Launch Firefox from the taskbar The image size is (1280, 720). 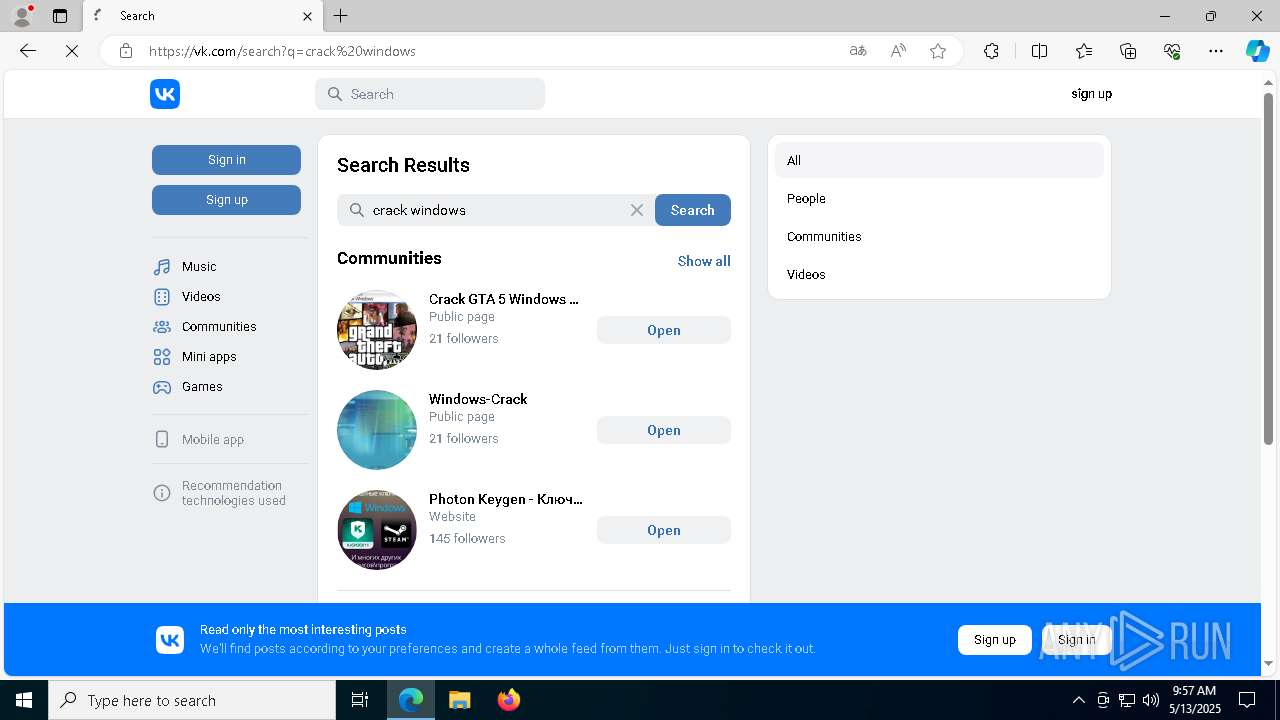[508, 700]
